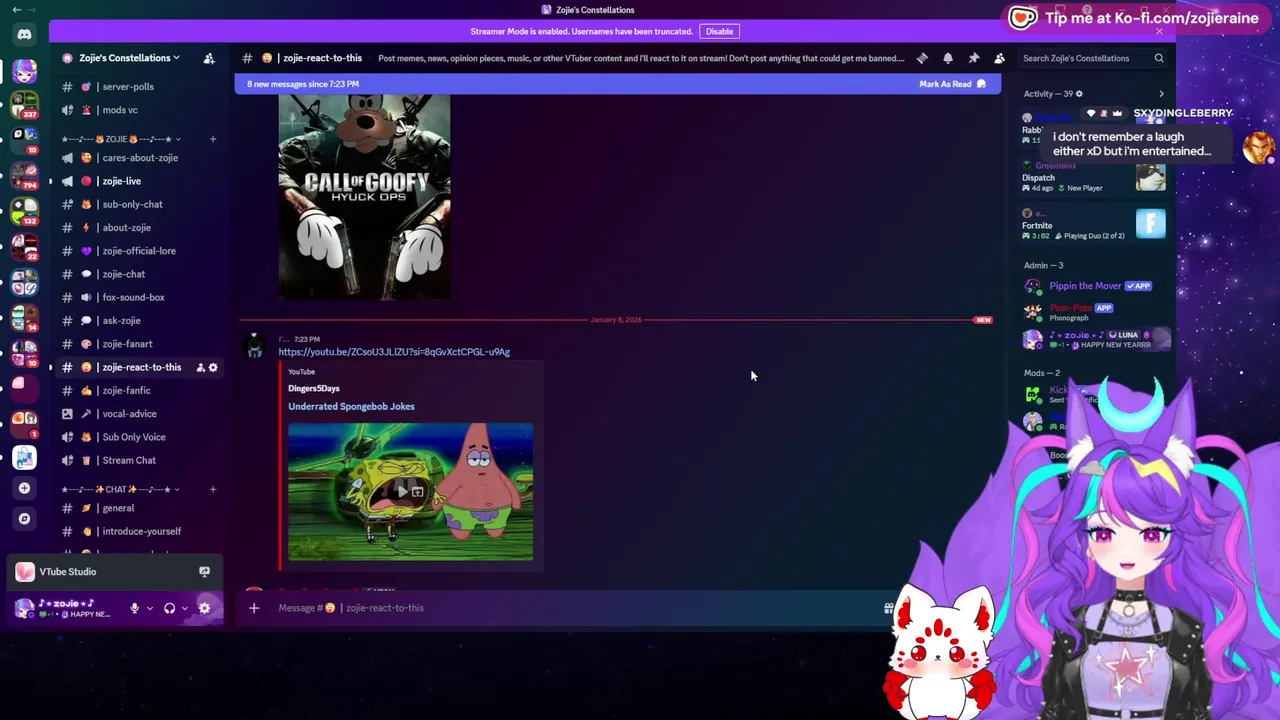The width and height of the screenshot is (1280, 720).
Task: Open Activity settings gear icon
Action: (1079, 94)
